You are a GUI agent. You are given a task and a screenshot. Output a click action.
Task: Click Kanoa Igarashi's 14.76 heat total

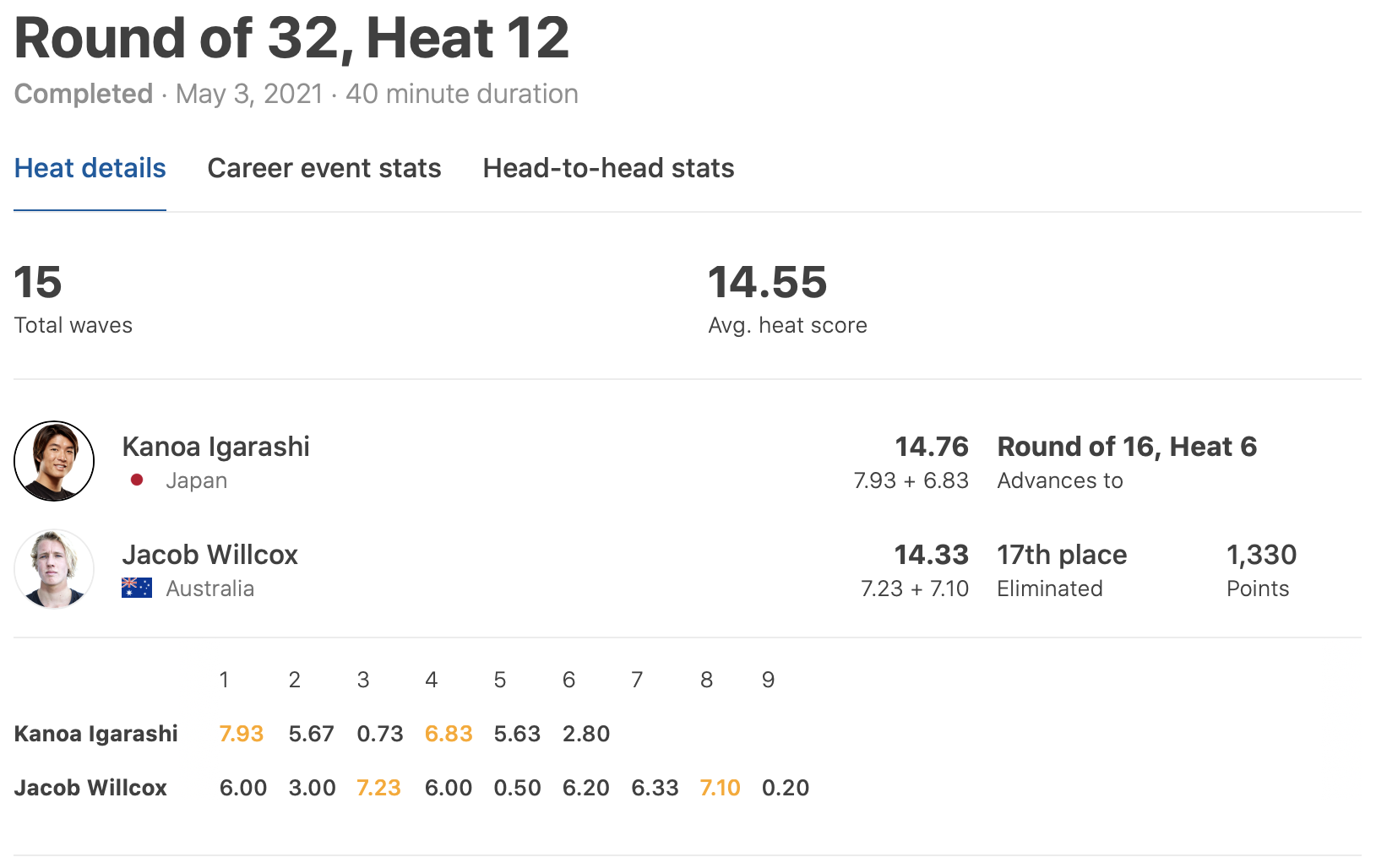point(931,447)
